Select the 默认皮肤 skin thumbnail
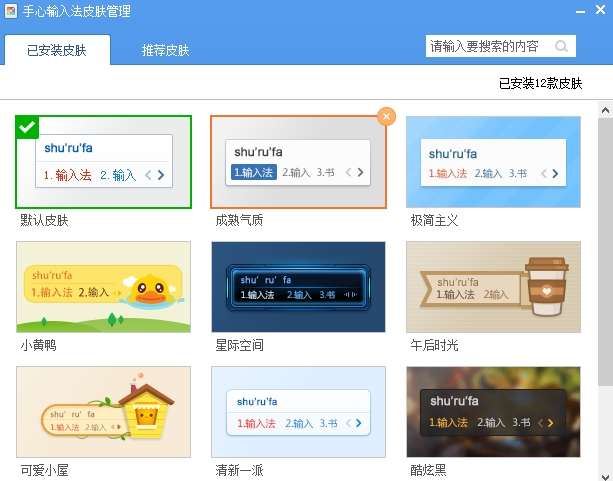Viewport: 613px width, 481px height. [x=104, y=162]
